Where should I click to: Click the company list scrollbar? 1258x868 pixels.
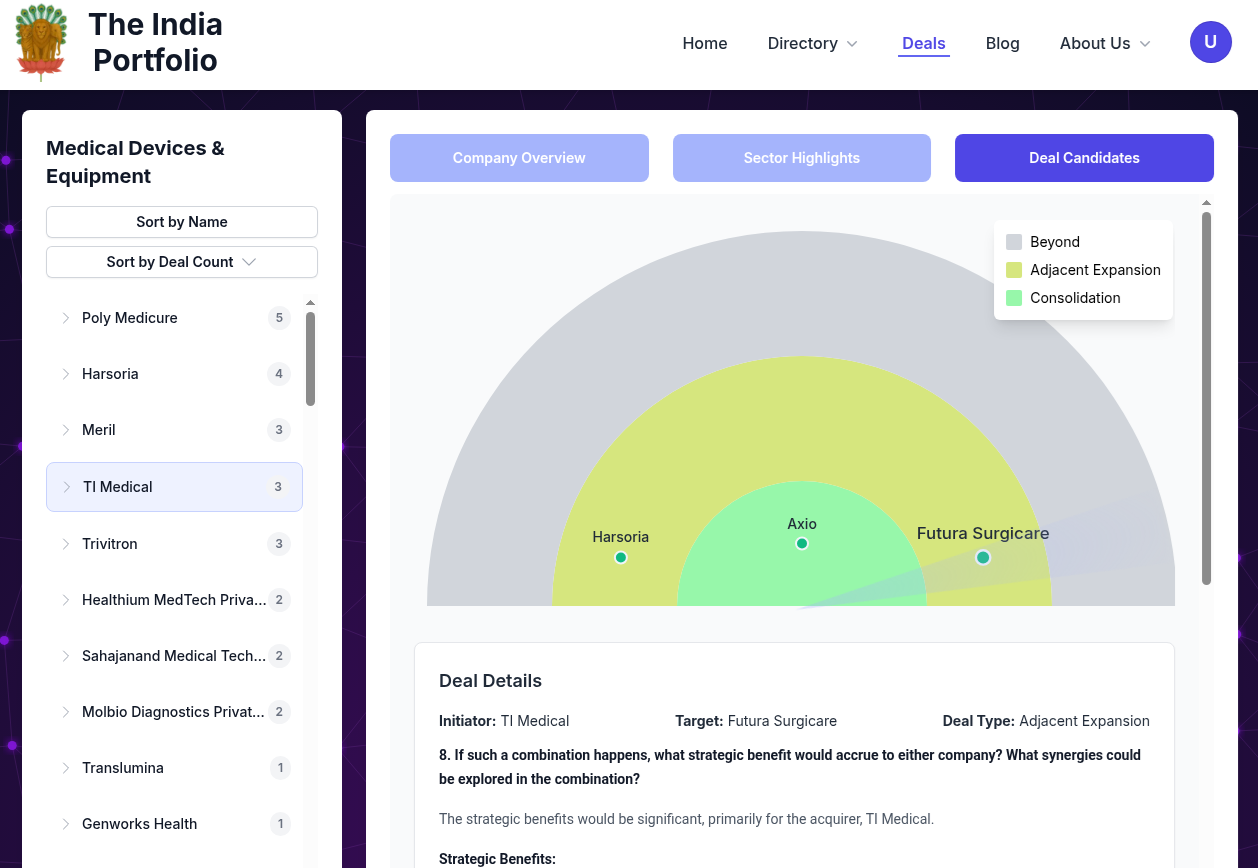(x=310, y=358)
